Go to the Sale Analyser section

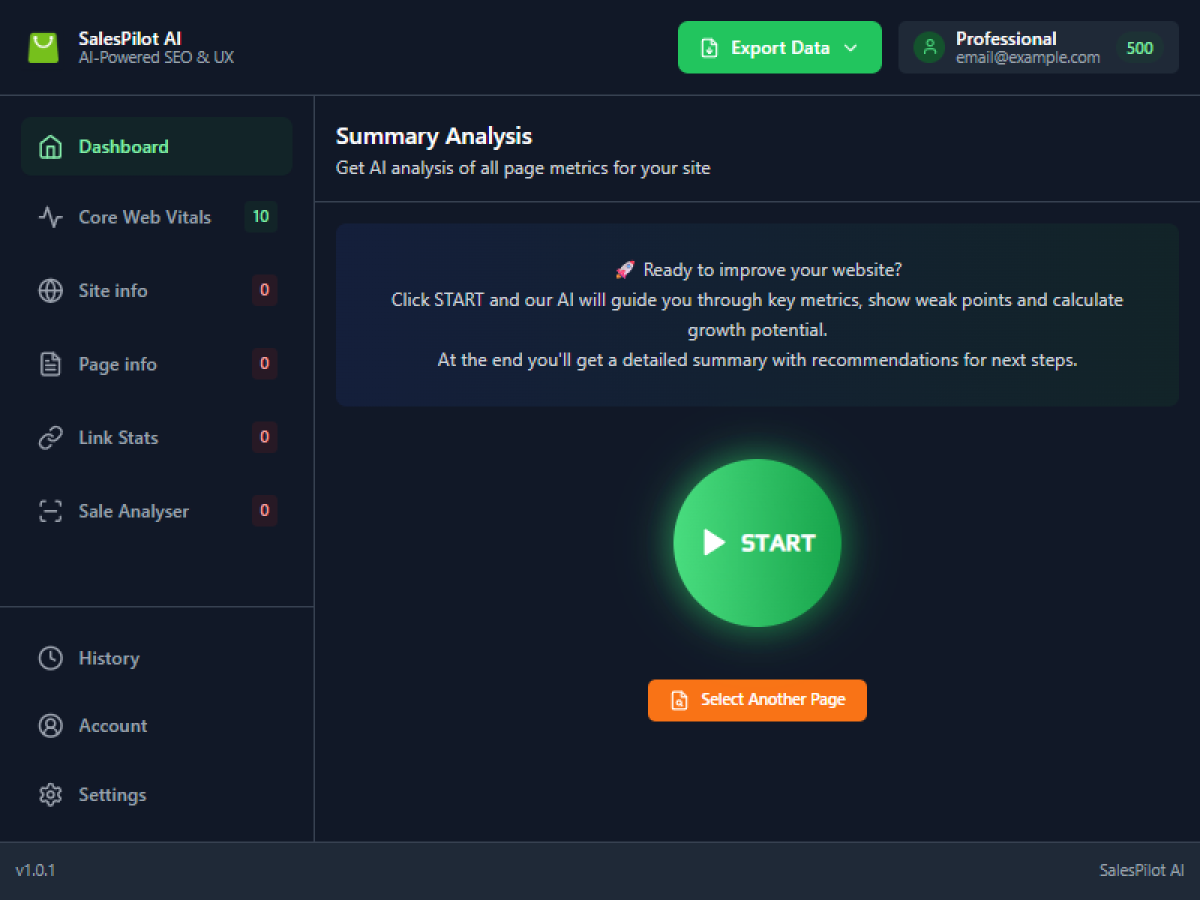[x=134, y=511]
